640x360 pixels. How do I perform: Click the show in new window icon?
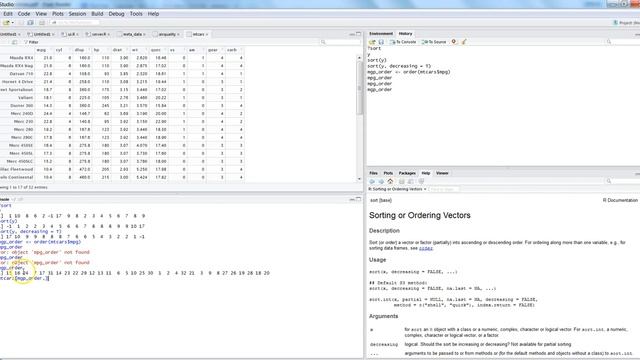coord(14,42)
